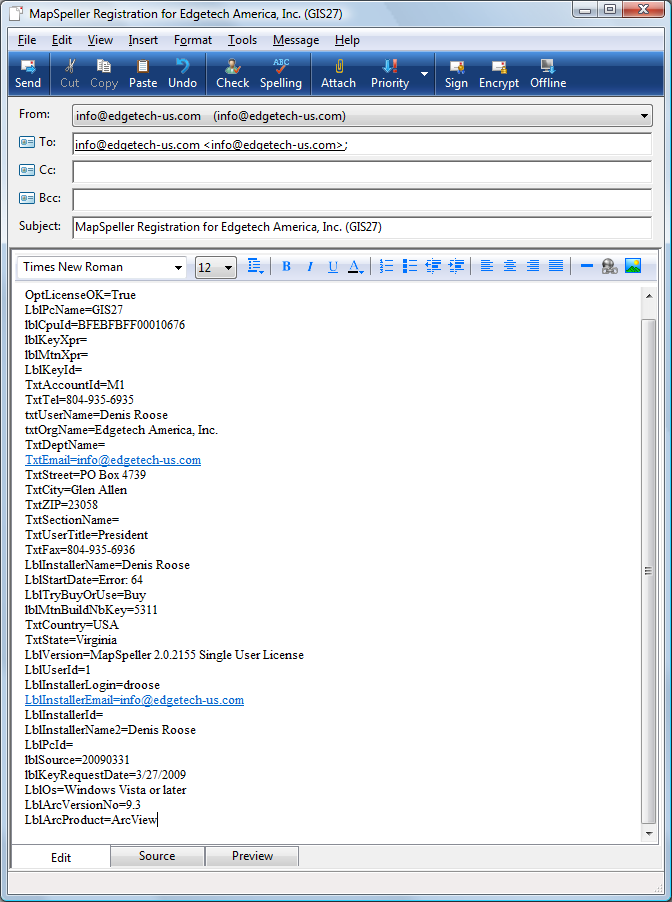672x902 pixels.
Task: Align text to the left
Action: pyautogui.click(x=487, y=266)
